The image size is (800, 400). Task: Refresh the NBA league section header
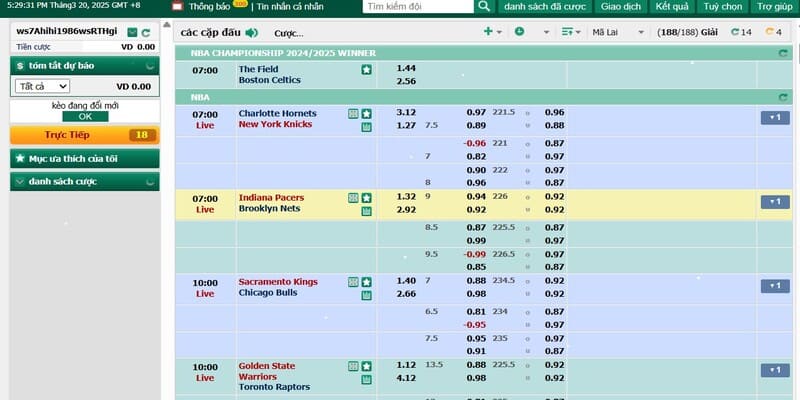coord(783,97)
